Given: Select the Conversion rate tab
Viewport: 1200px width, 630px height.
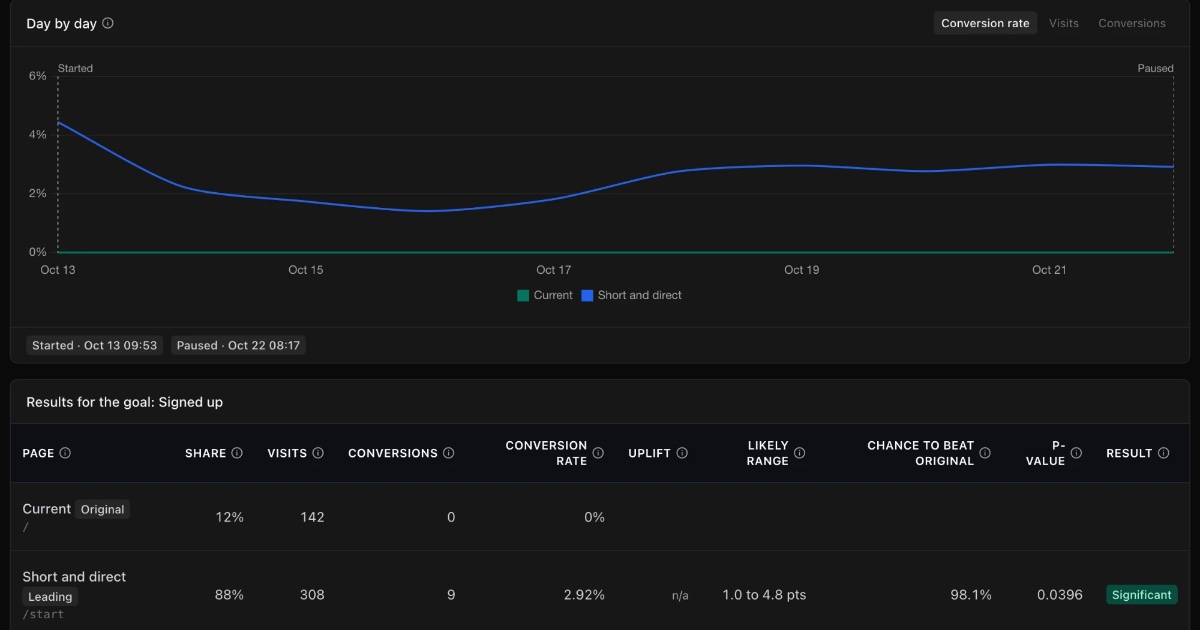Looking at the screenshot, I should [x=985, y=23].
